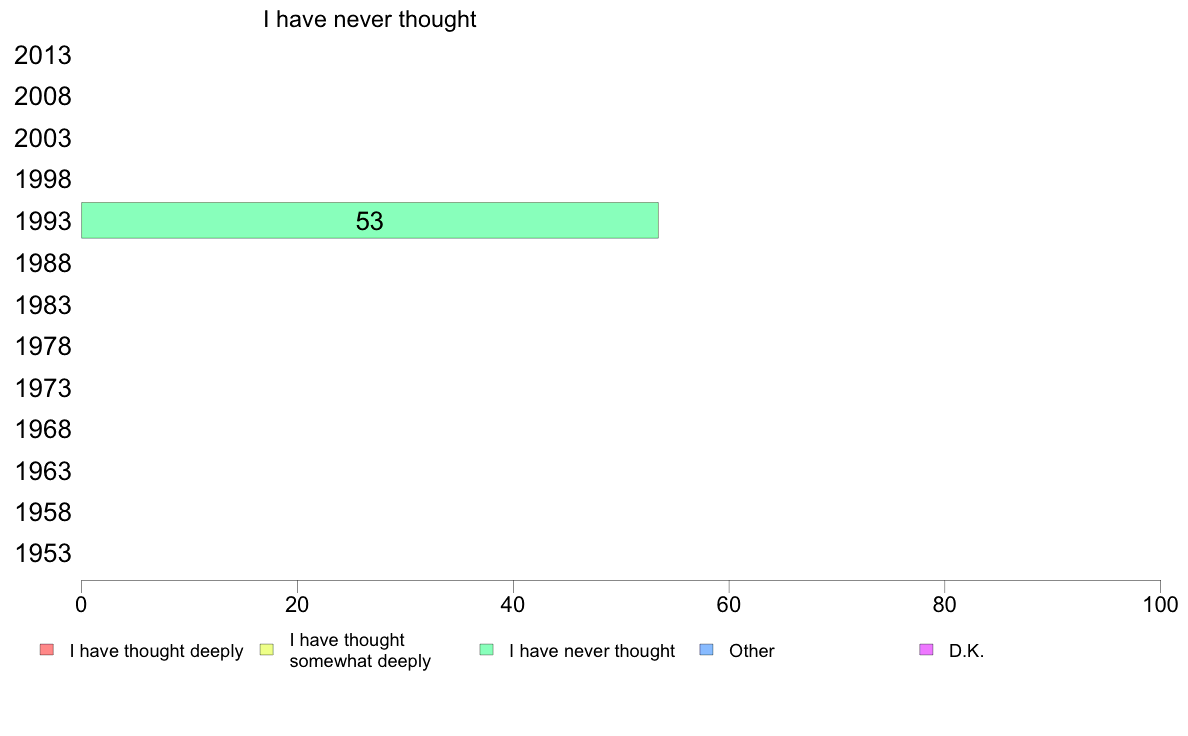
Task: Select the 2013 year label
Action: [x=42, y=55]
